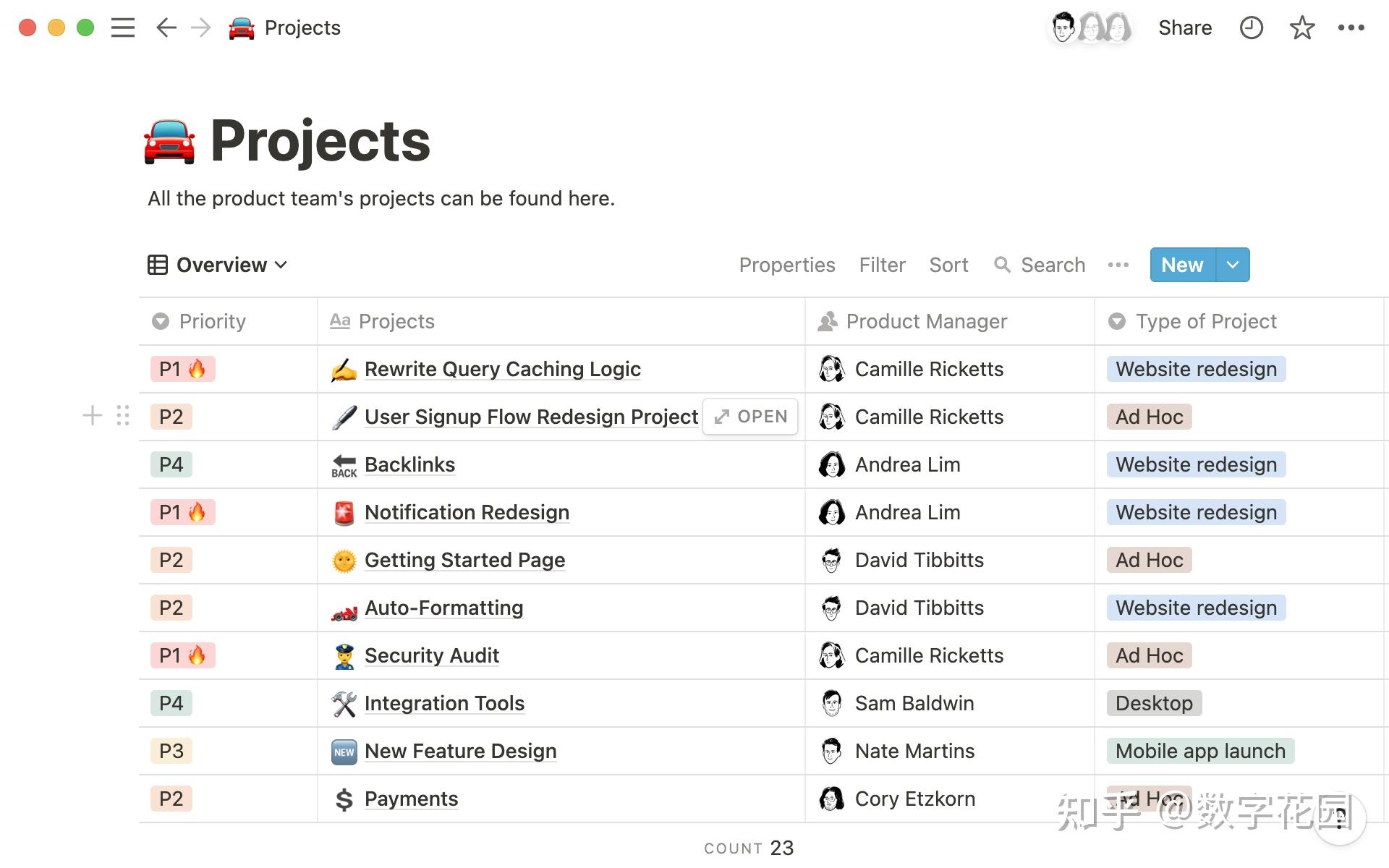1389x868 pixels.
Task: Grab the six-dot row drag handle
Action: pos(123,415)
